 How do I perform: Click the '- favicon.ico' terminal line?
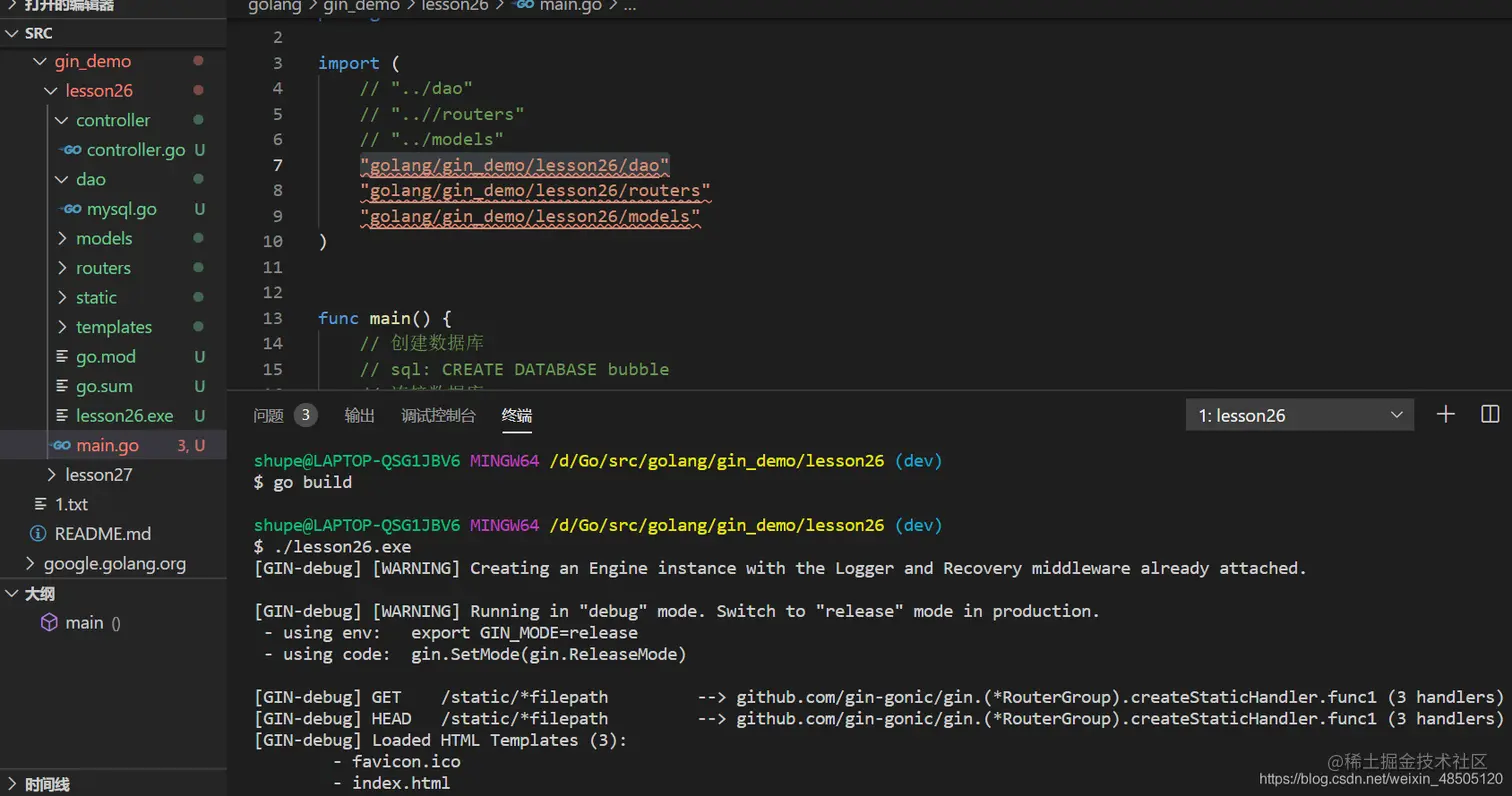click(x=397, y=761)
